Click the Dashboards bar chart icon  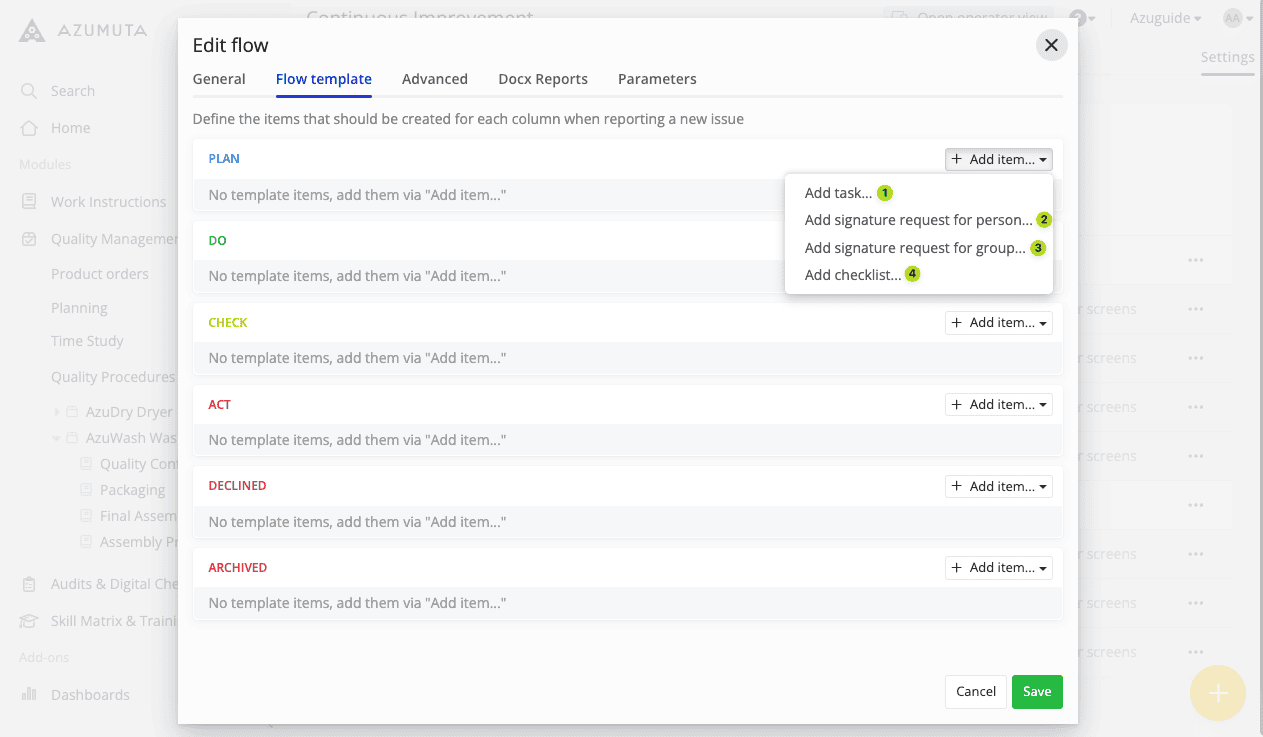point(29,695)
